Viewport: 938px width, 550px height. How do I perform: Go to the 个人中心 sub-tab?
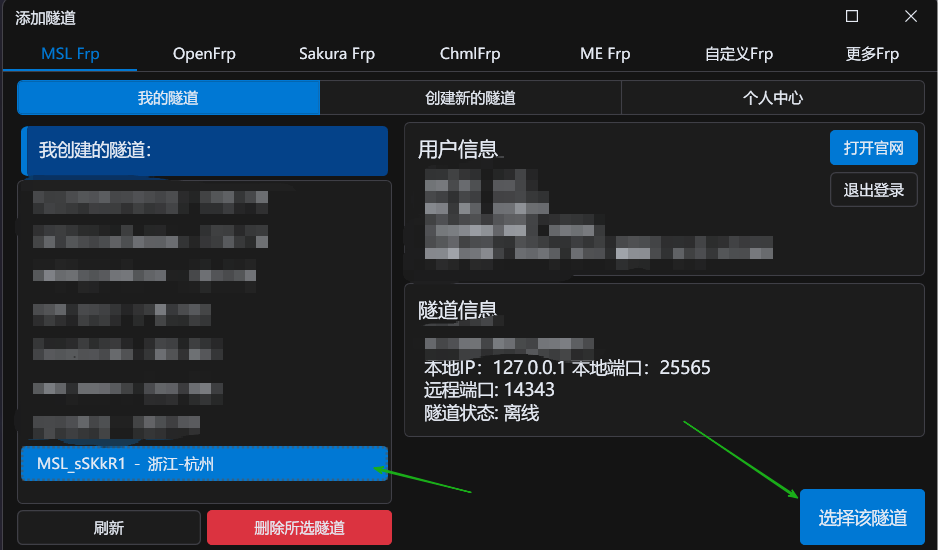(x=772, y=98)
